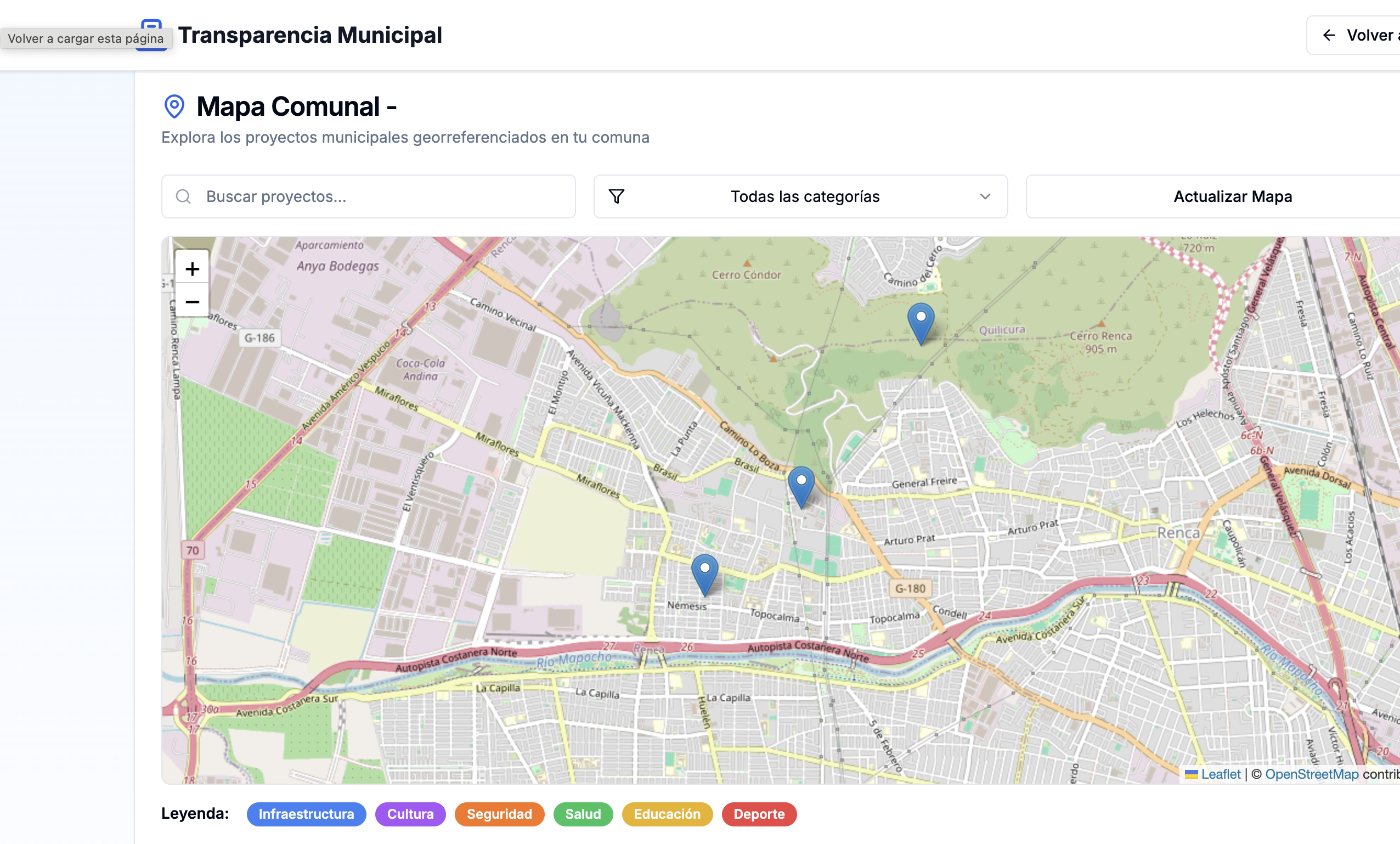This screenshot has height=844, width=1400.
Task: Select the marker near Cerro Renca
Action: tap(921, 324)
